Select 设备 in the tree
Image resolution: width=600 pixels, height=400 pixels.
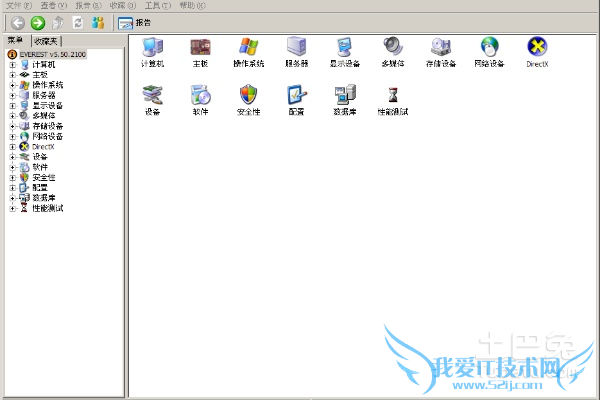40,157
